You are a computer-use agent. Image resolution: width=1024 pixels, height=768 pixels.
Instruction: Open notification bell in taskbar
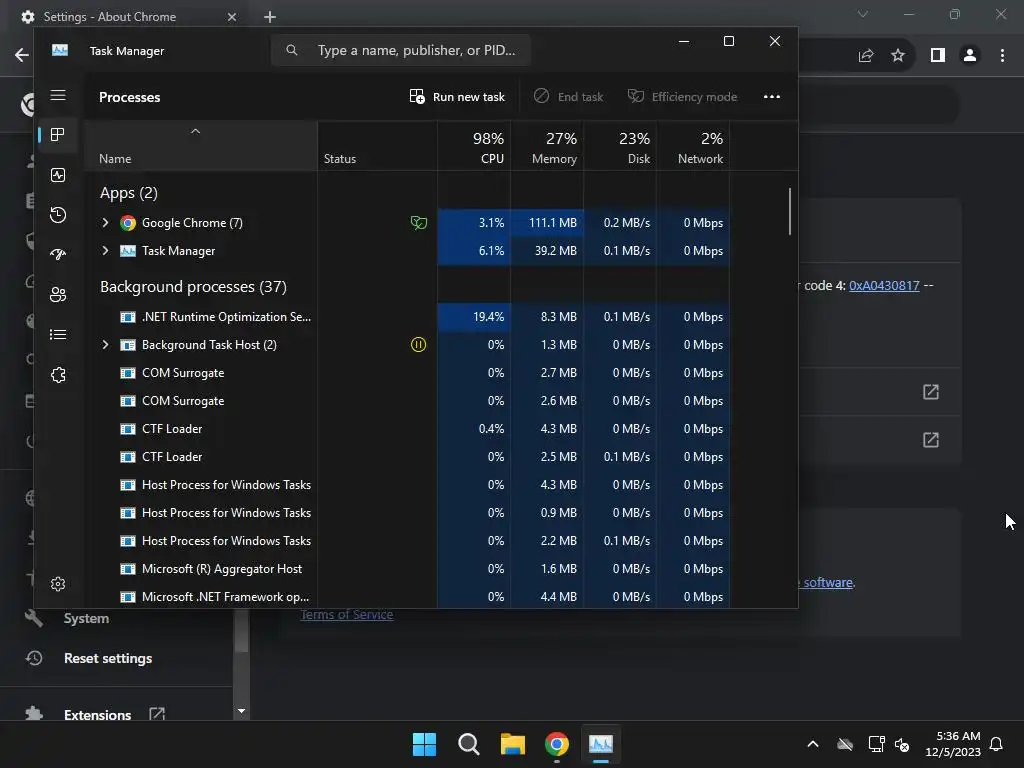[x=996, y=744]
